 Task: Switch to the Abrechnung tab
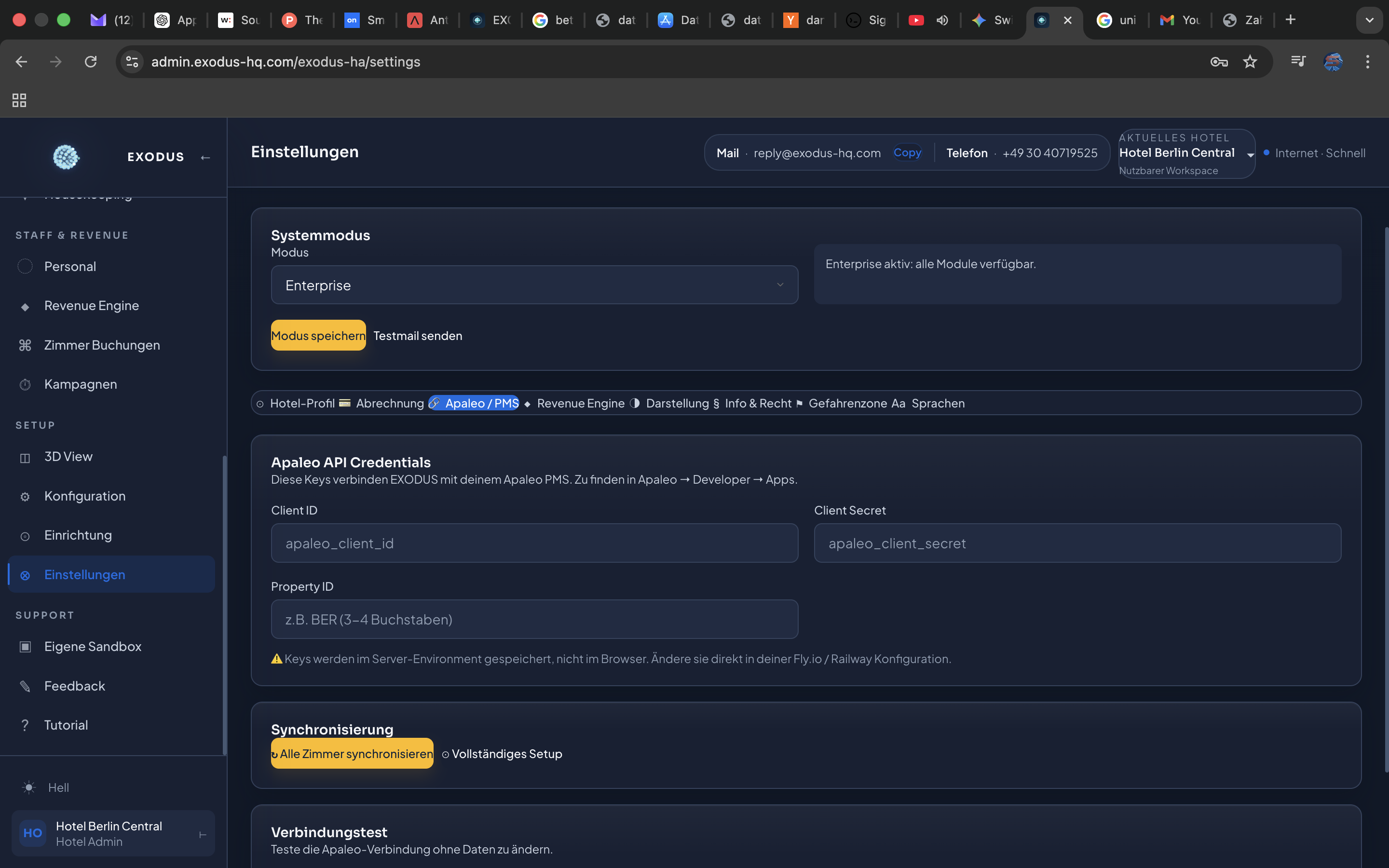click(x=381, y=403)
